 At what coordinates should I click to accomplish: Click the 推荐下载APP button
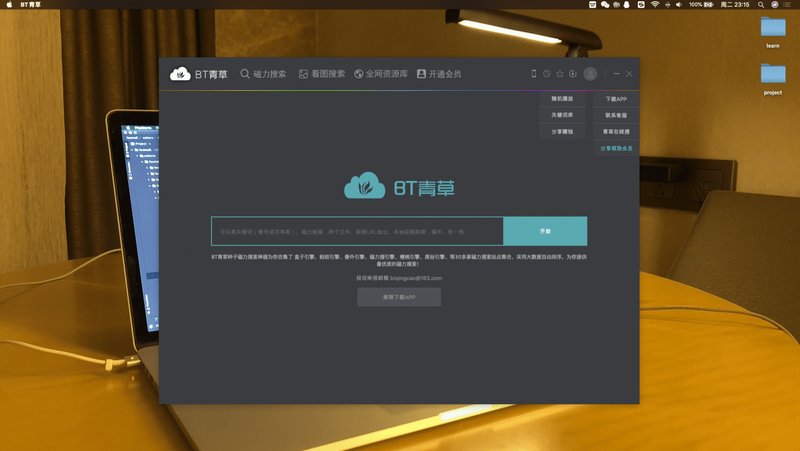click(399, 297)
